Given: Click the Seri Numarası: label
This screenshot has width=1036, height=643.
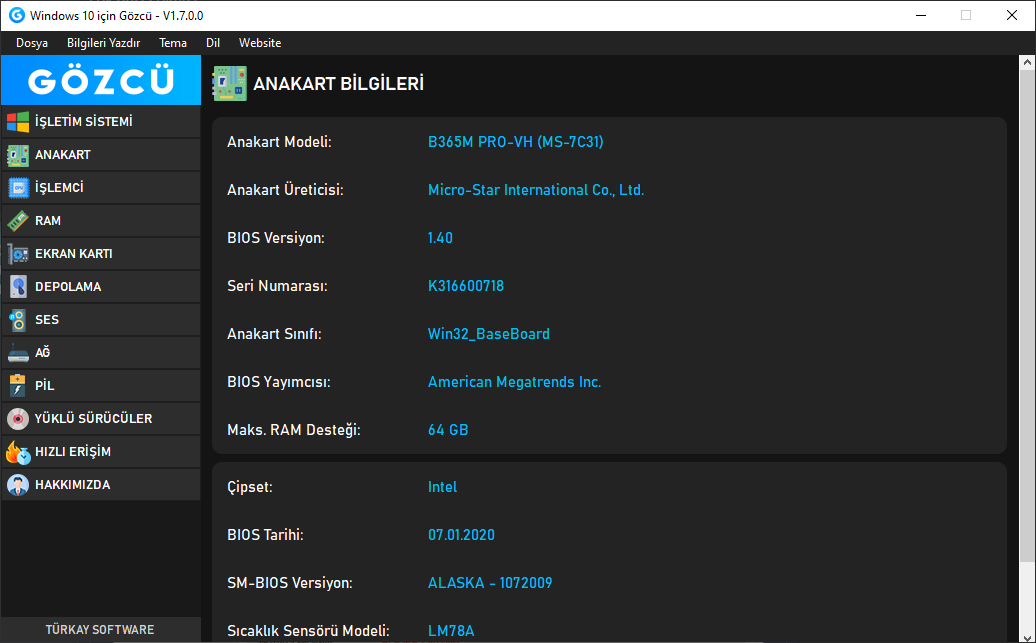Looking at the screenshot, I should (x=278, y=286).
